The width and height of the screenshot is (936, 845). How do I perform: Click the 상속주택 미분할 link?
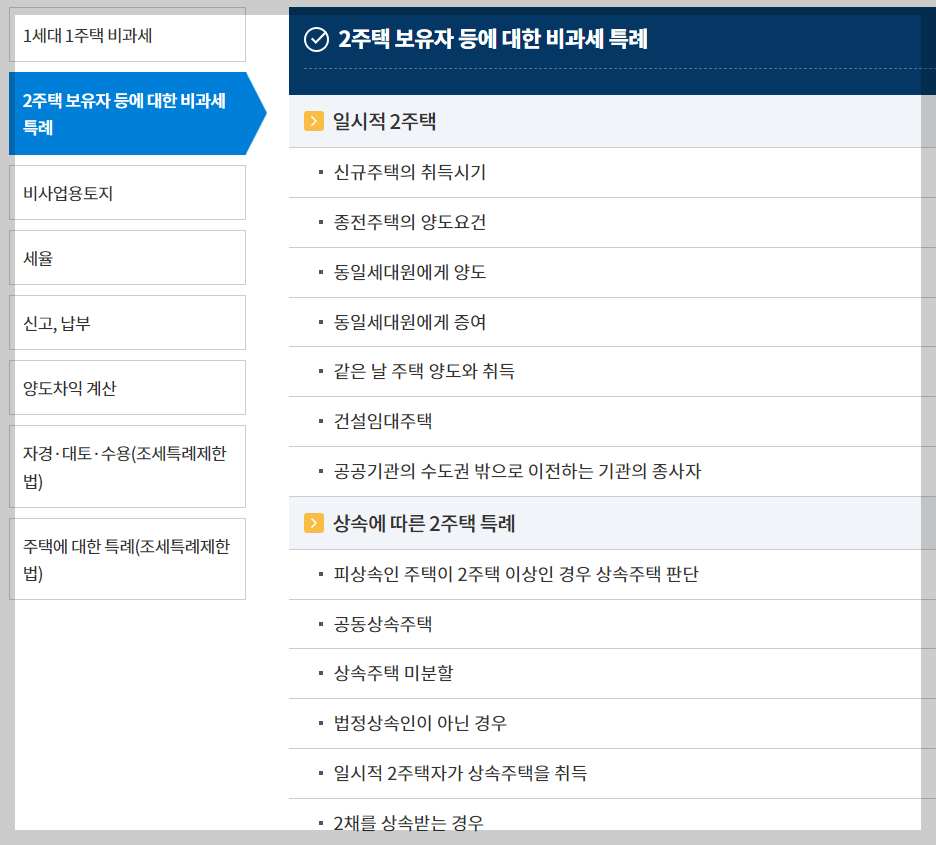[x=393, y=673]
